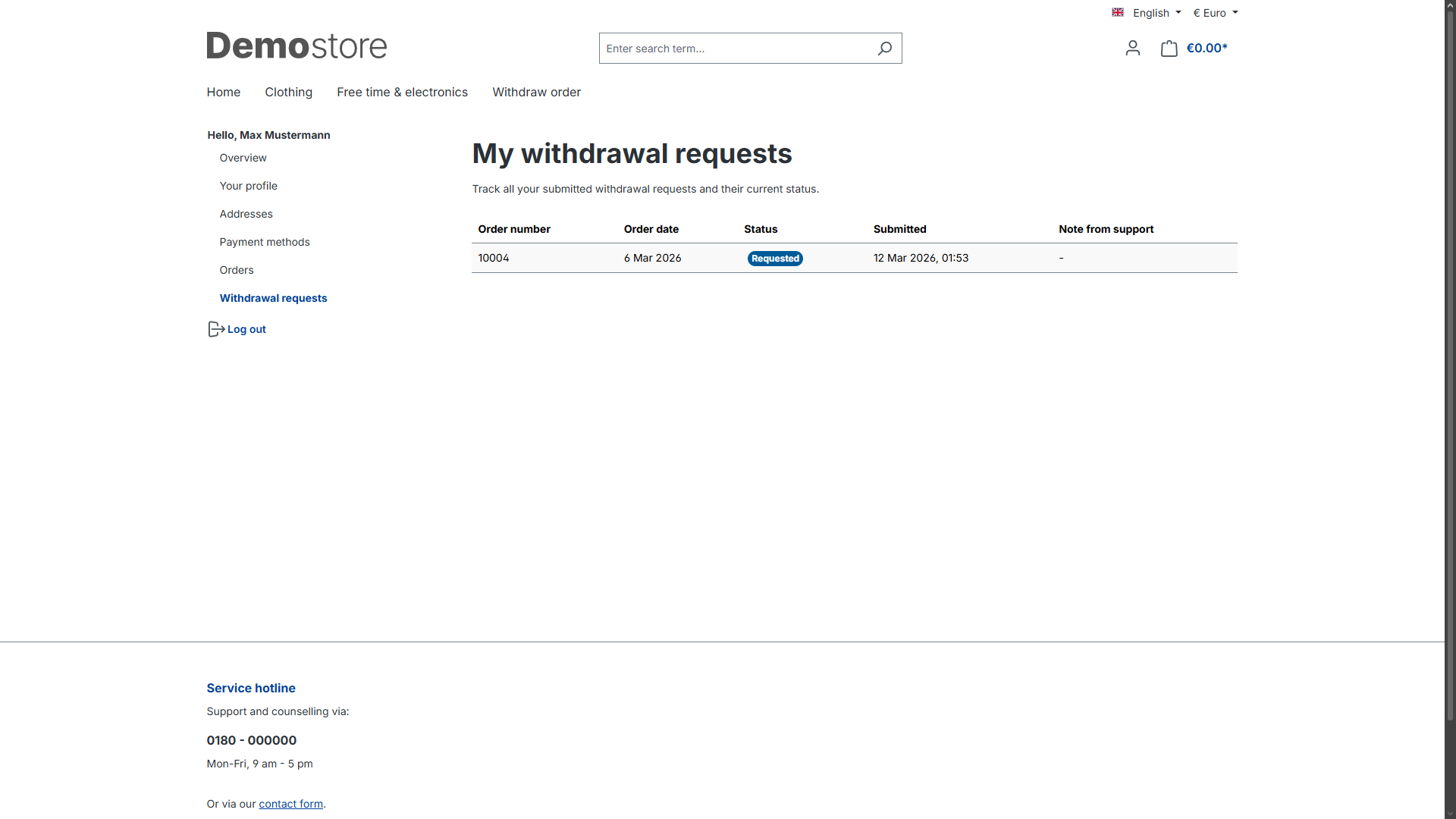This screenshot has width=1456, height=819.
Task: Click the search magnifier icon
Action: tap(884, 49)
